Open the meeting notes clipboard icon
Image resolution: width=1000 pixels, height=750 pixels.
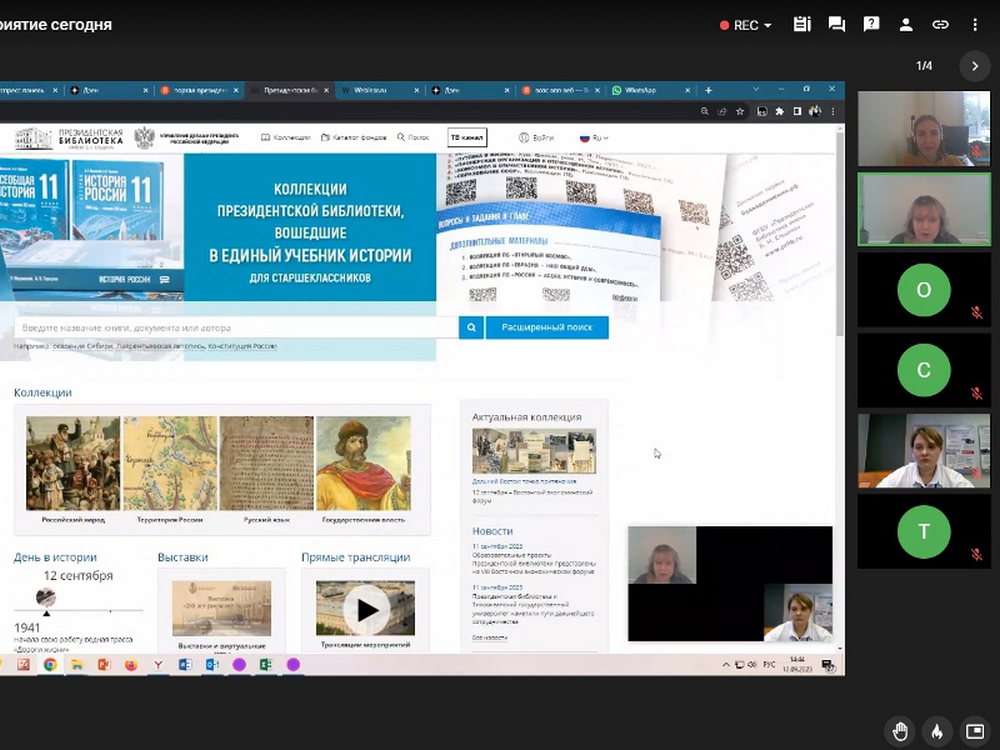[801, 25]
